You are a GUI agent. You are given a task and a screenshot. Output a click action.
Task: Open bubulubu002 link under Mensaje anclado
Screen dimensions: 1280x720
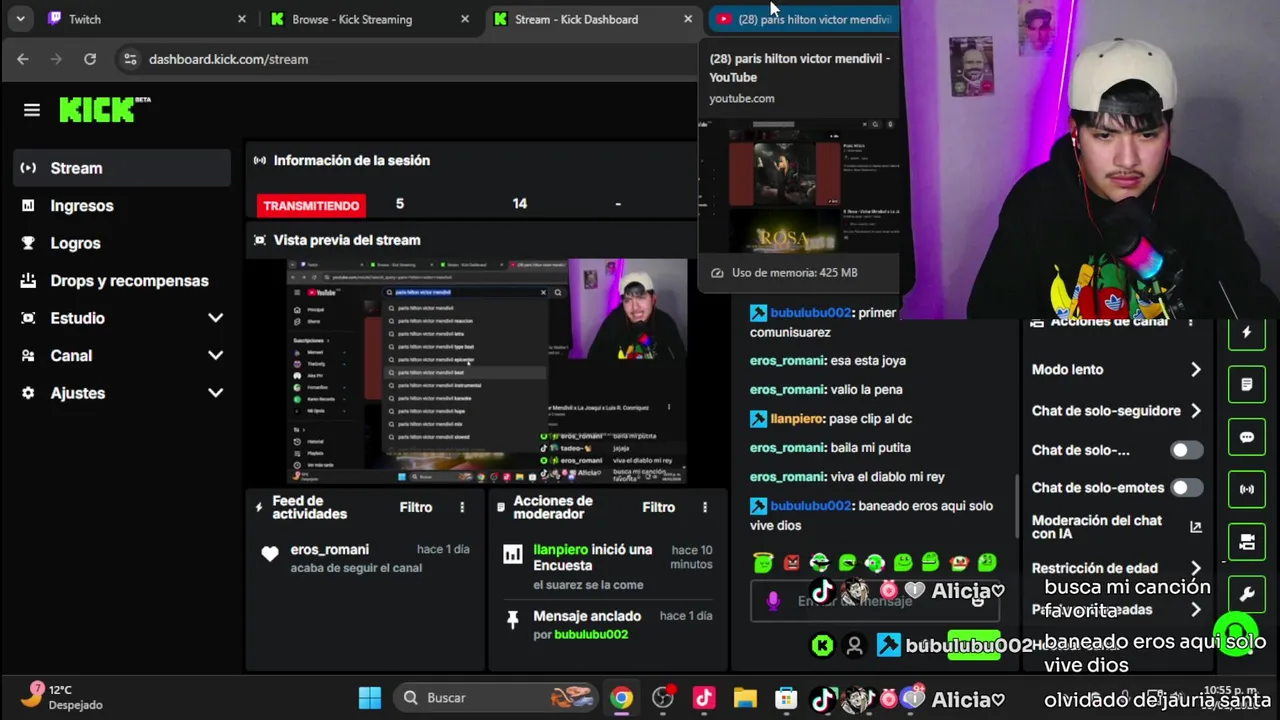pos(591,635)
